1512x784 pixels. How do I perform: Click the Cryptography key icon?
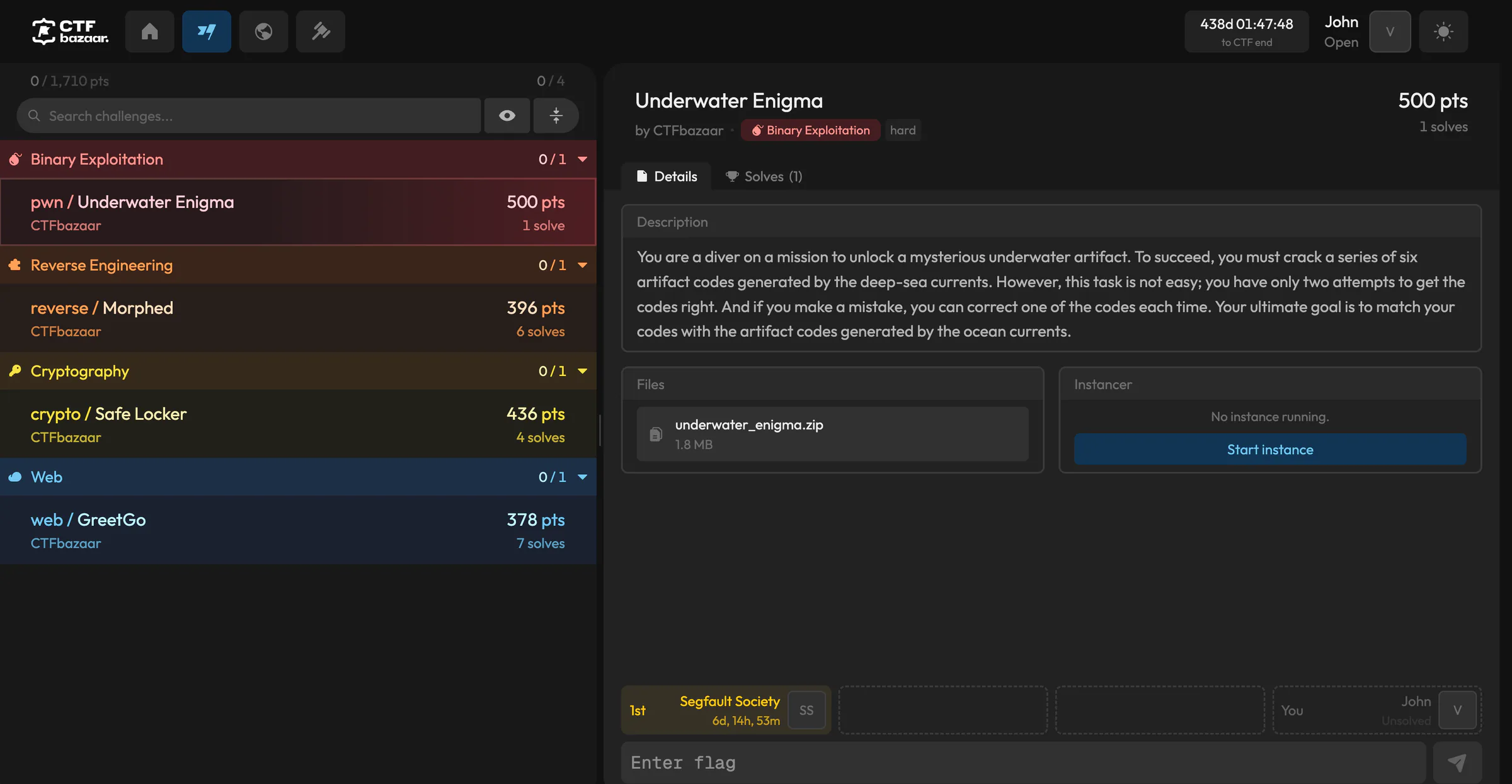point(15,371)
